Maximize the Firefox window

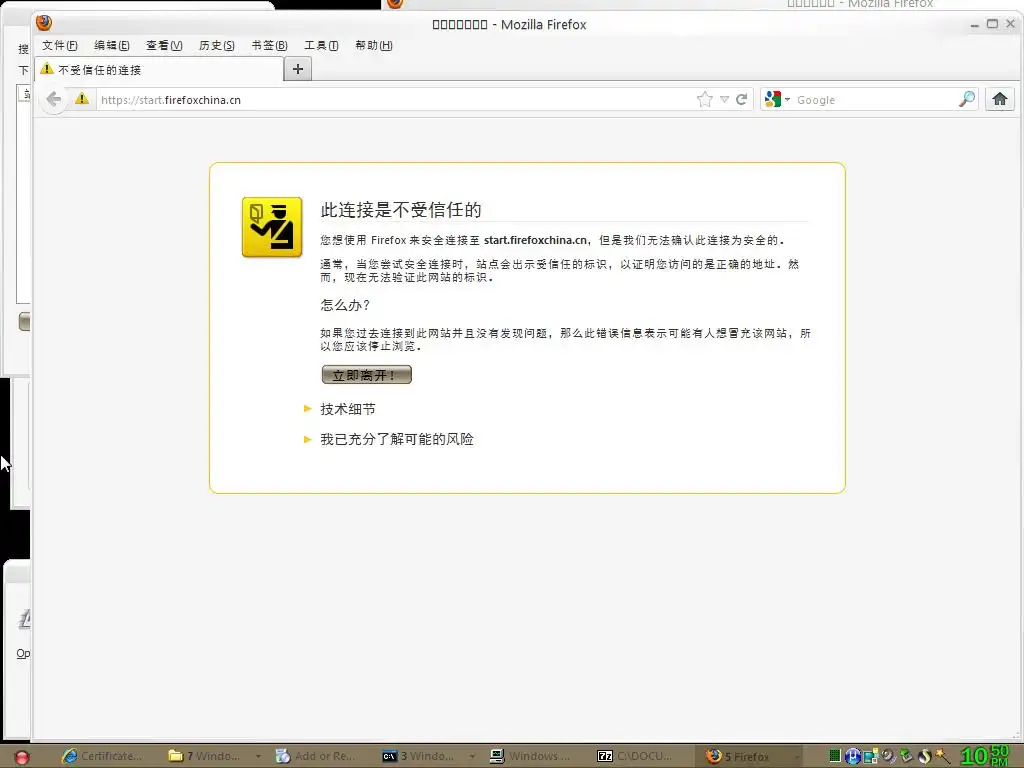[992, 24]
